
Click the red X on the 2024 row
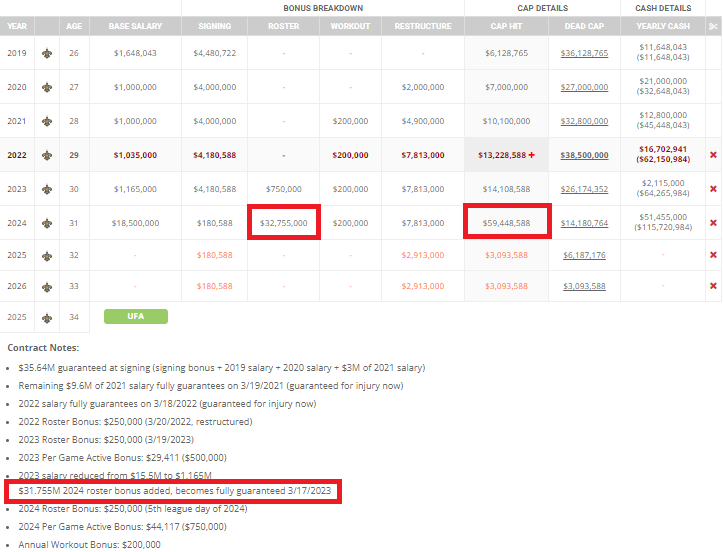click(713, 223)
